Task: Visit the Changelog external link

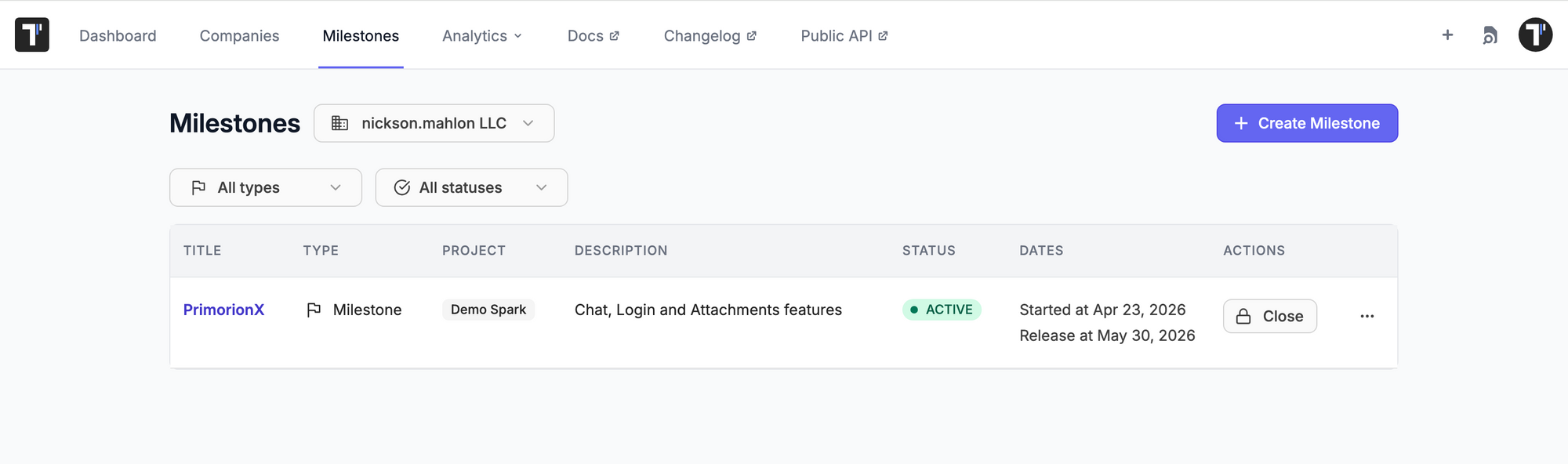Action: click(x=710, y=36)
